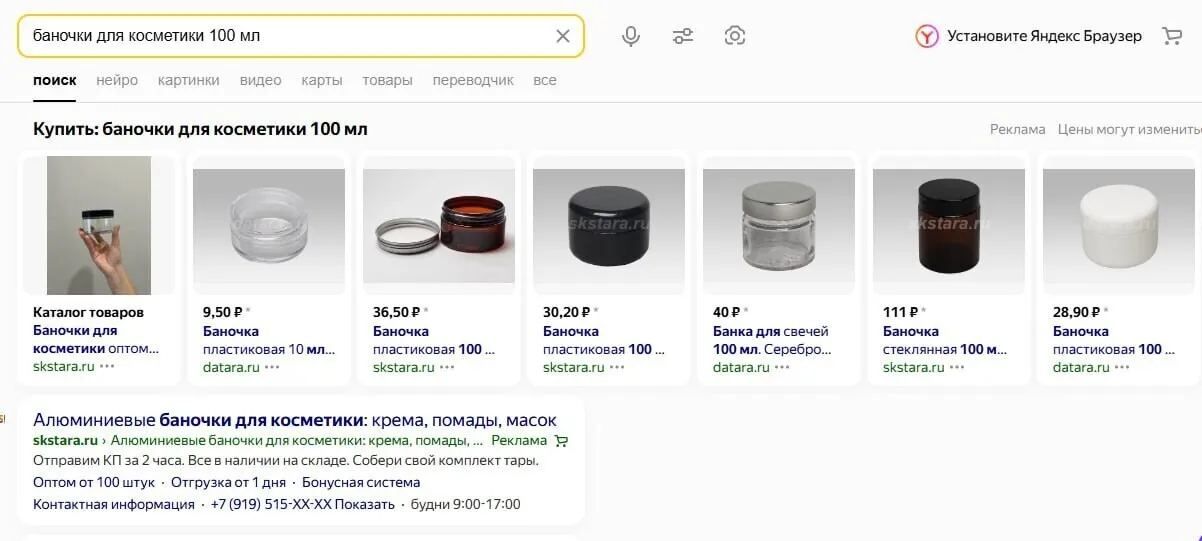The height and width of the screenshot is (541, 1202).
Task: Open the shopping cart icon at top right
Action: click(x=1172, y=36)
